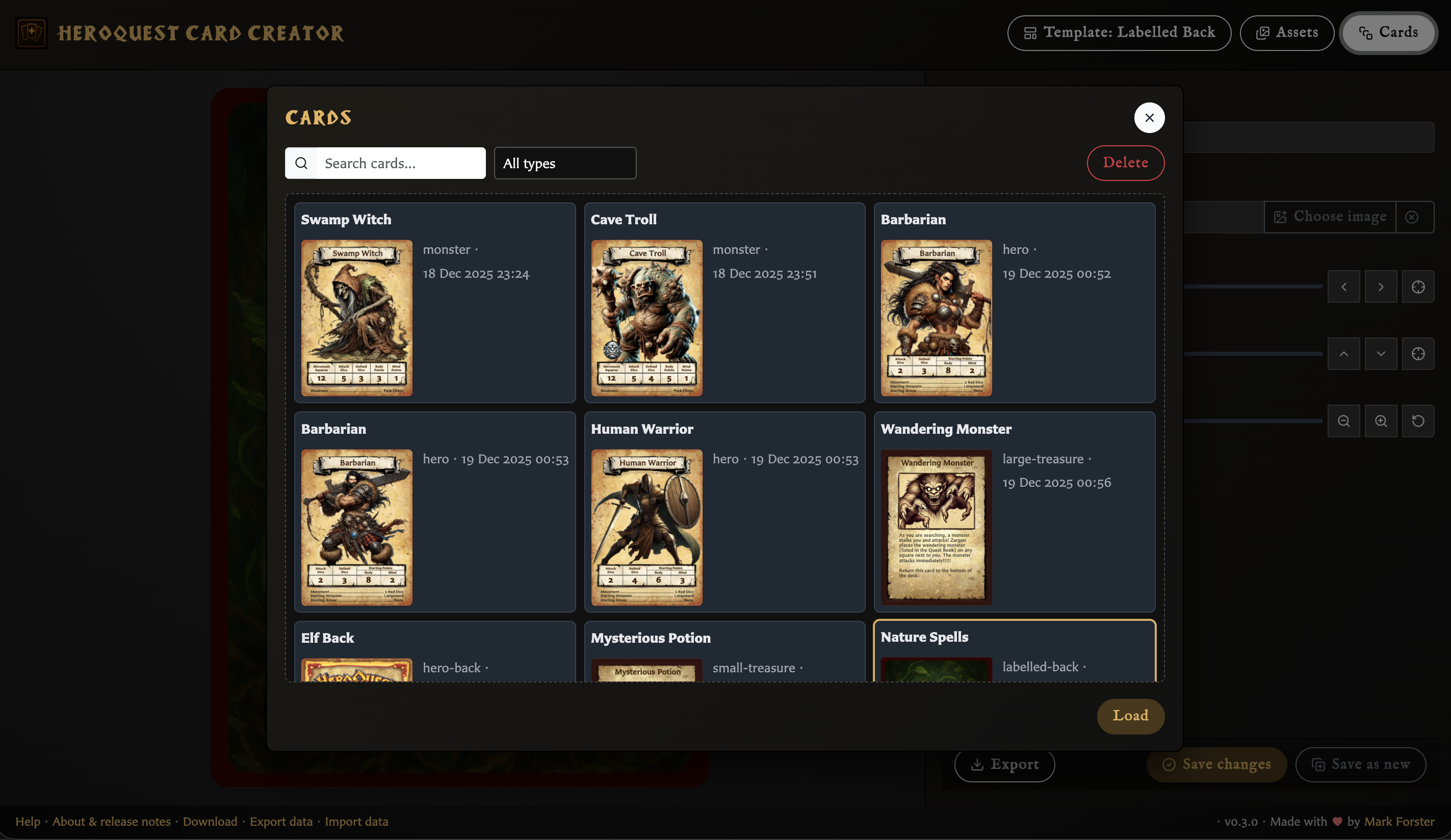Select the Cave Troll card thumbnail
This screenshot has width=1451, height=840.
click(646, 318)
